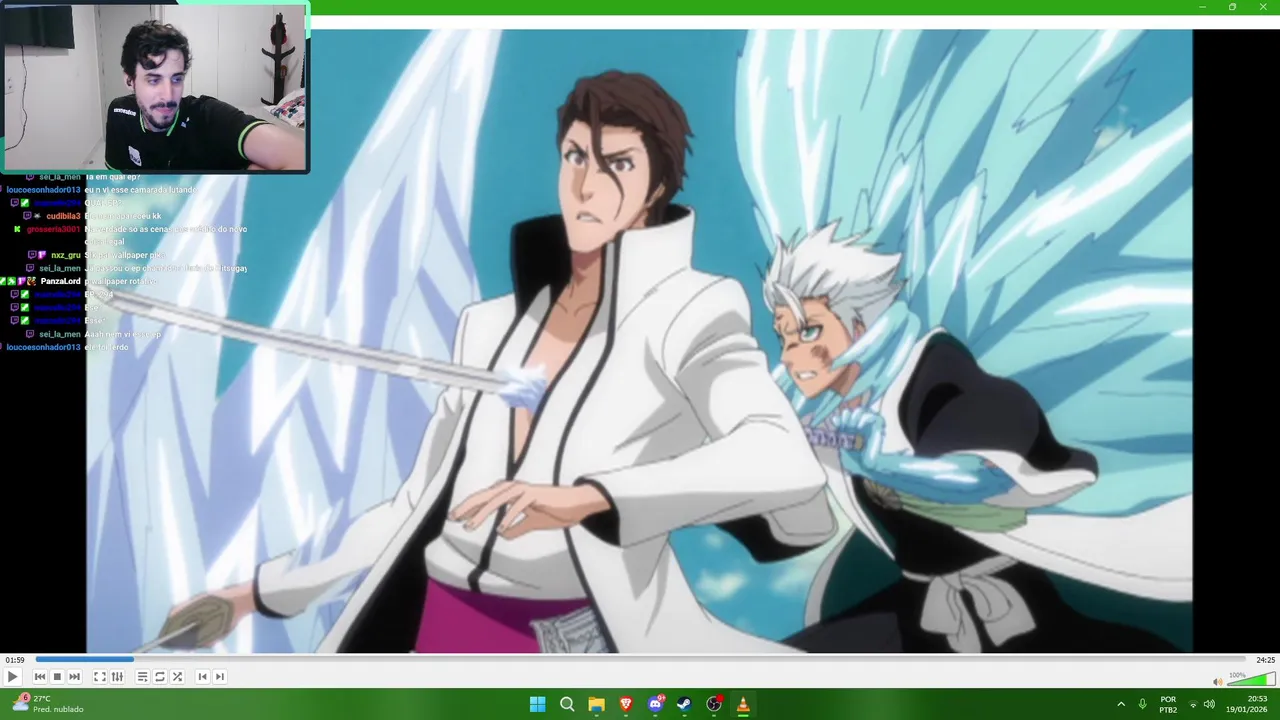Toggle shuffle random playback in VLC
Screen dimensions: 1280x720
177,677
